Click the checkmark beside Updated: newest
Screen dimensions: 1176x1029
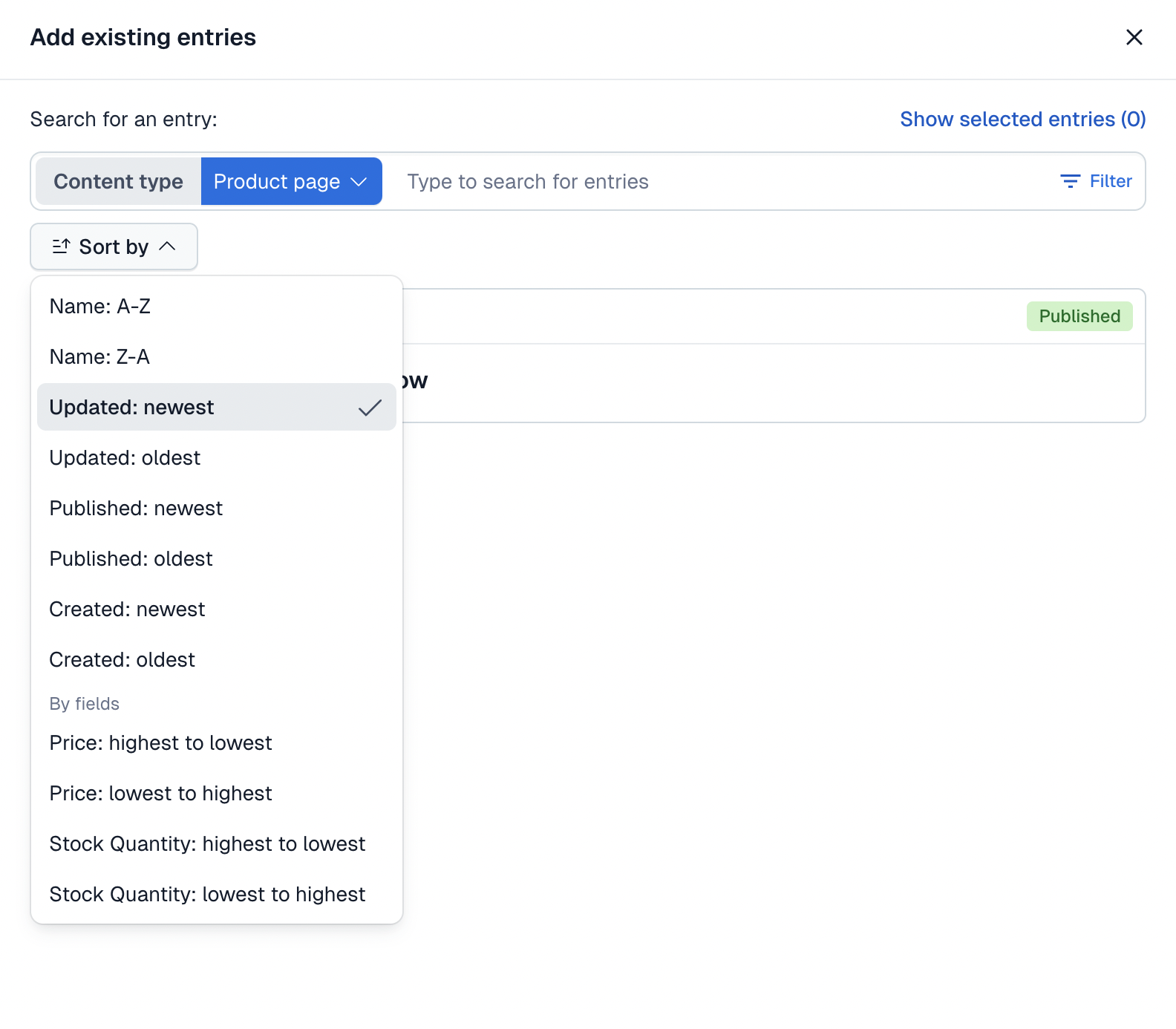tap(370, 408)
